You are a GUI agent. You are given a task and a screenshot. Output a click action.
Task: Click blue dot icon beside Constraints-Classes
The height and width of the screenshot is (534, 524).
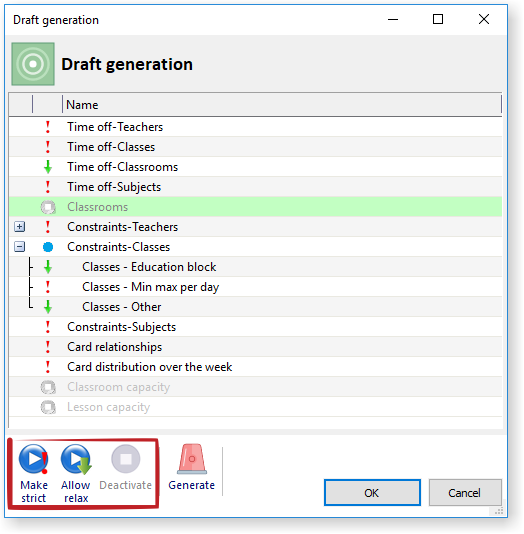coord(48,247)
